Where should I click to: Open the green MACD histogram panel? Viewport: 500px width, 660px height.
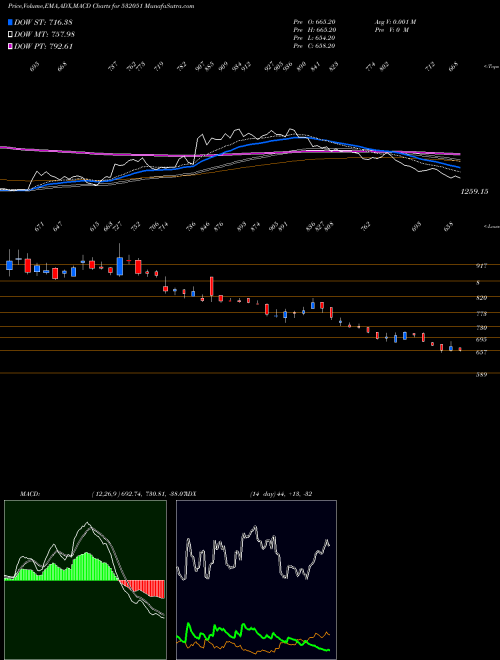[x=85, y=580]
